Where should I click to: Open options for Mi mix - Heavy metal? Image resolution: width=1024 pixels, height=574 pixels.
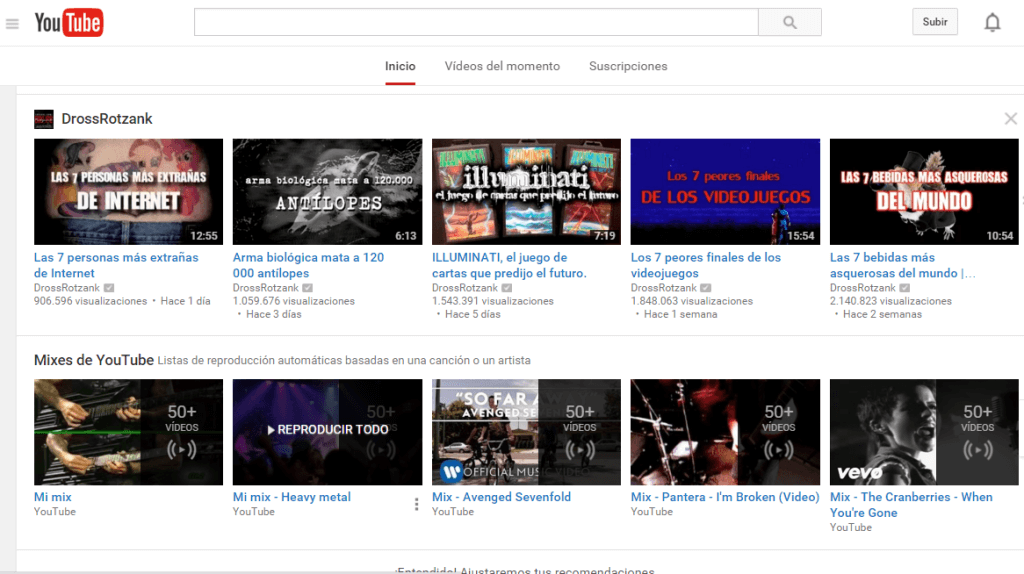tap(416, 504)
